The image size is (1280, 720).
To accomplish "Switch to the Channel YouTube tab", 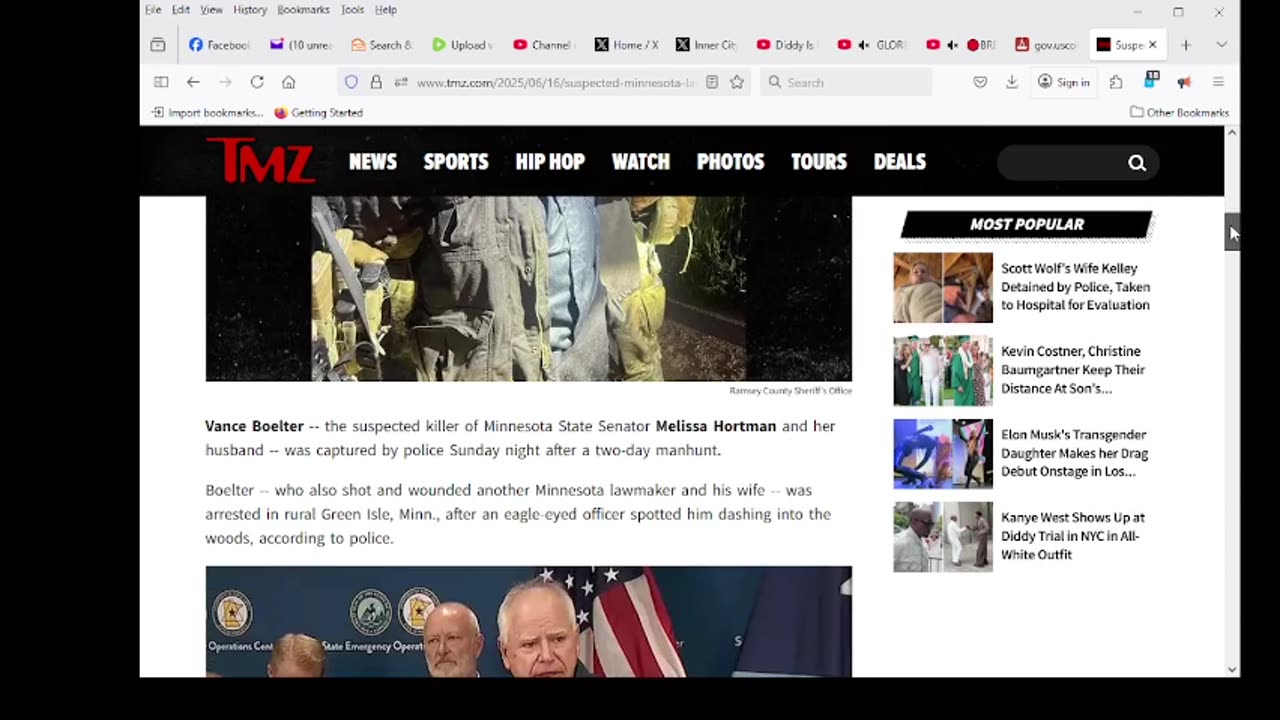I will 545,45.
